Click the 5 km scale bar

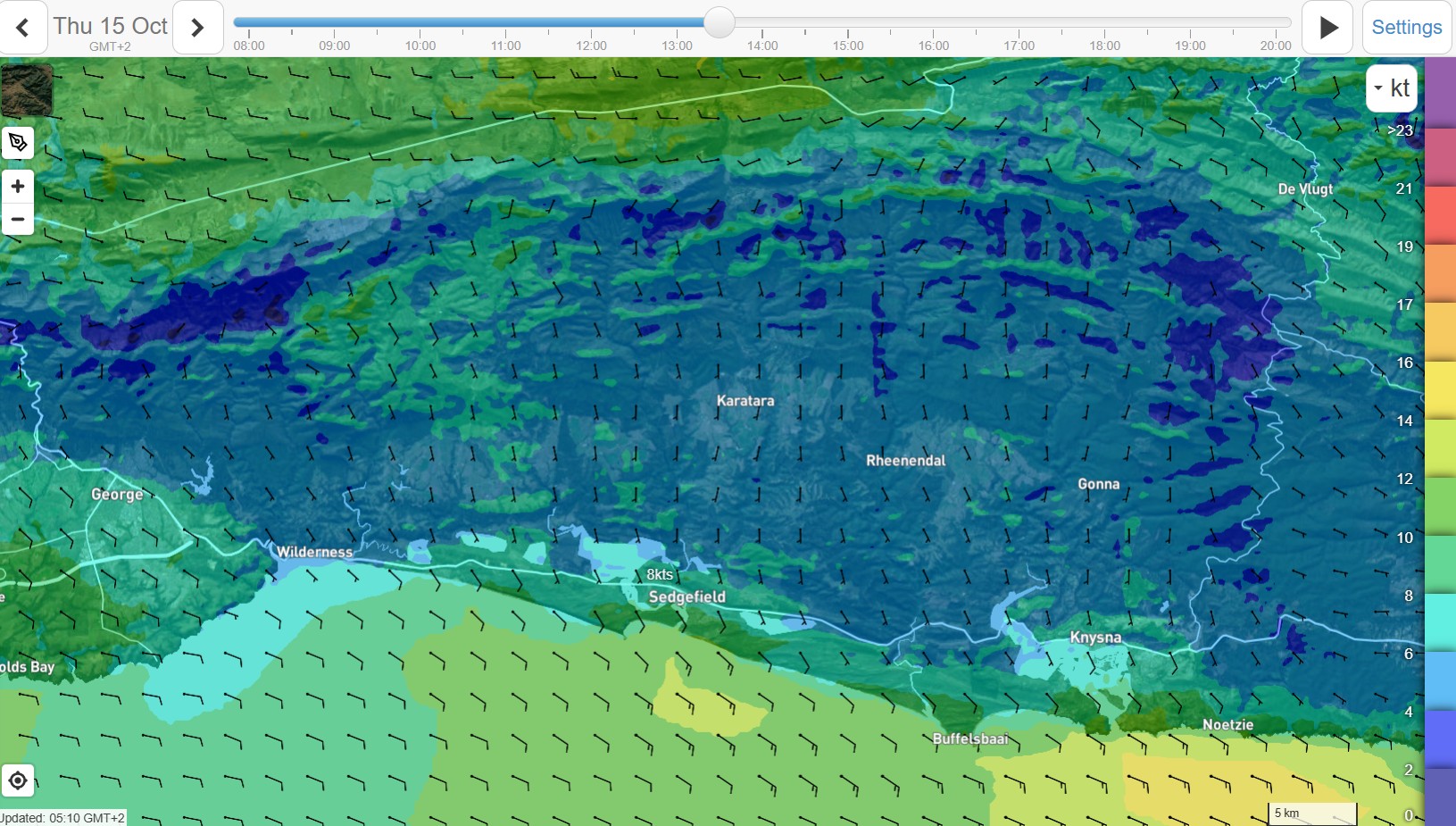click(1312, 813)
